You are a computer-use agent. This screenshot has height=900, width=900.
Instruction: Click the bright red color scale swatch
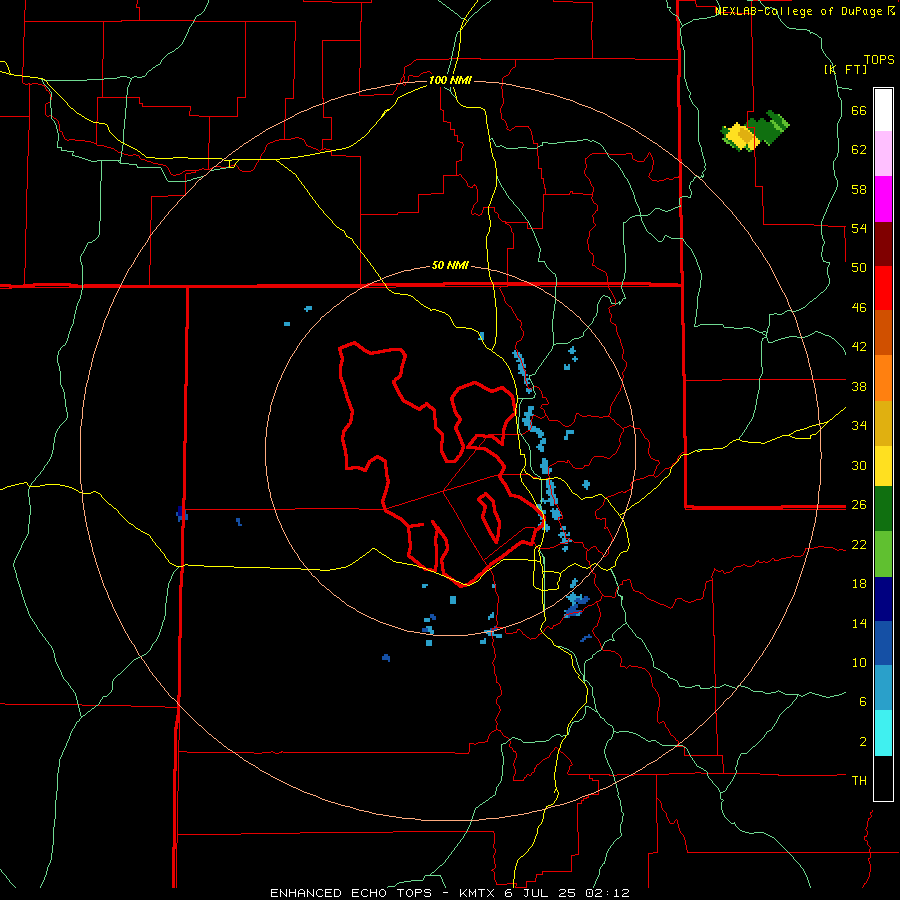(x=883, y=288)
